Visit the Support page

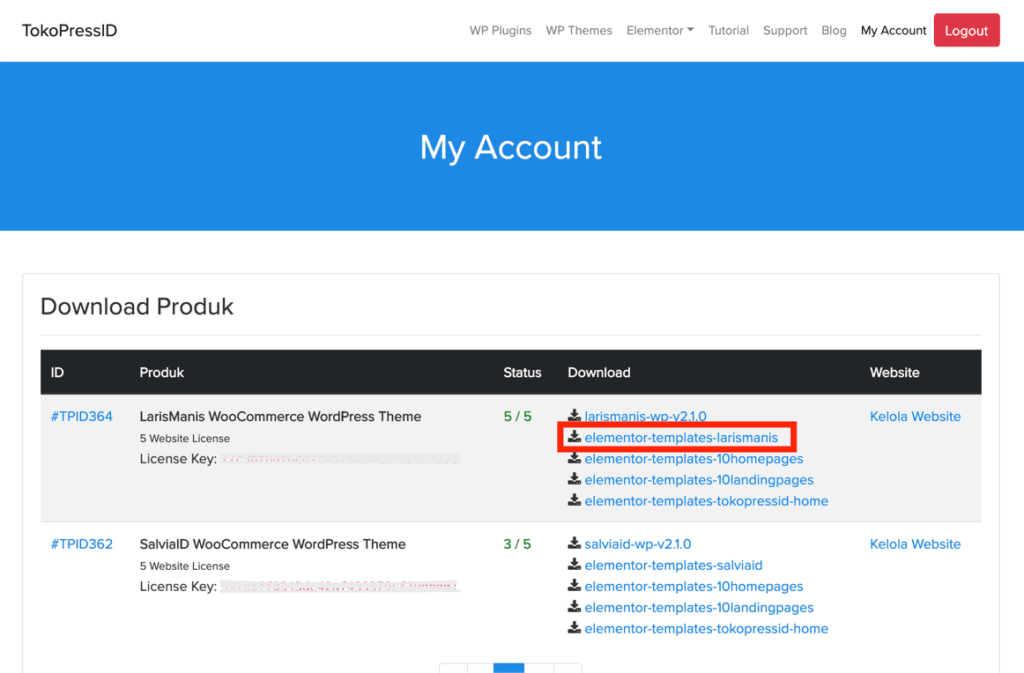785,31
